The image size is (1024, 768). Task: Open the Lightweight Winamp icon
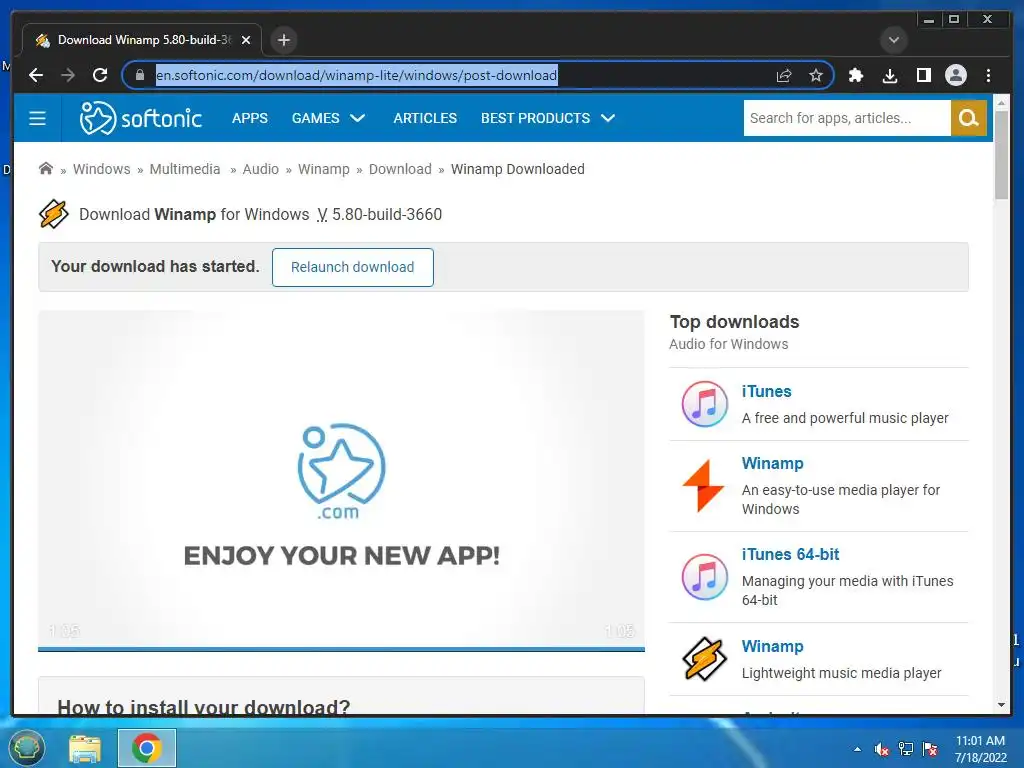(x=704, y=659)
